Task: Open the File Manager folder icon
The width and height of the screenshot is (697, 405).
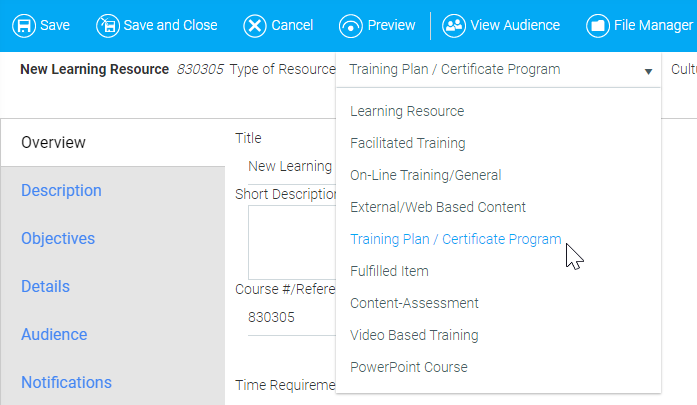Action: pyautogui.click(x=598, y=25)
